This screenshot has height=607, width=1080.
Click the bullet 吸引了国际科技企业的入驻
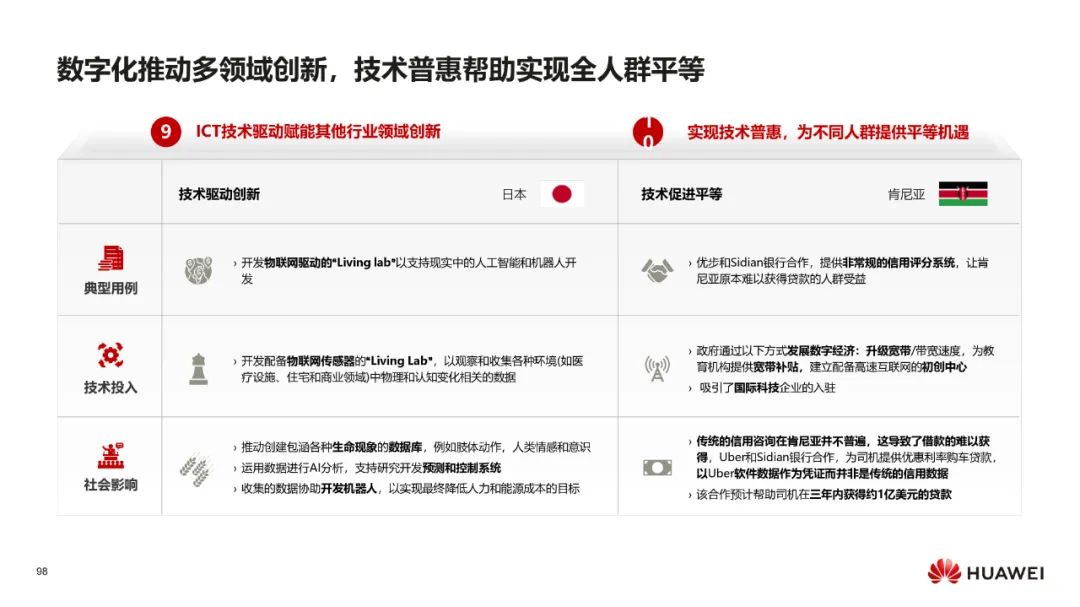(x=766, y=388)
